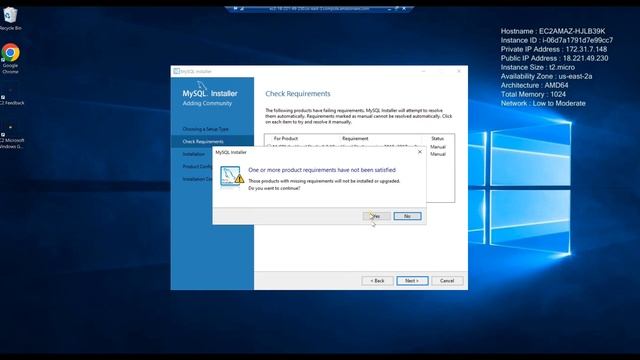The height and width of the screenshot is (360, 640).
Task: Select the Choosing a Setup Type step
Action: 205,129
